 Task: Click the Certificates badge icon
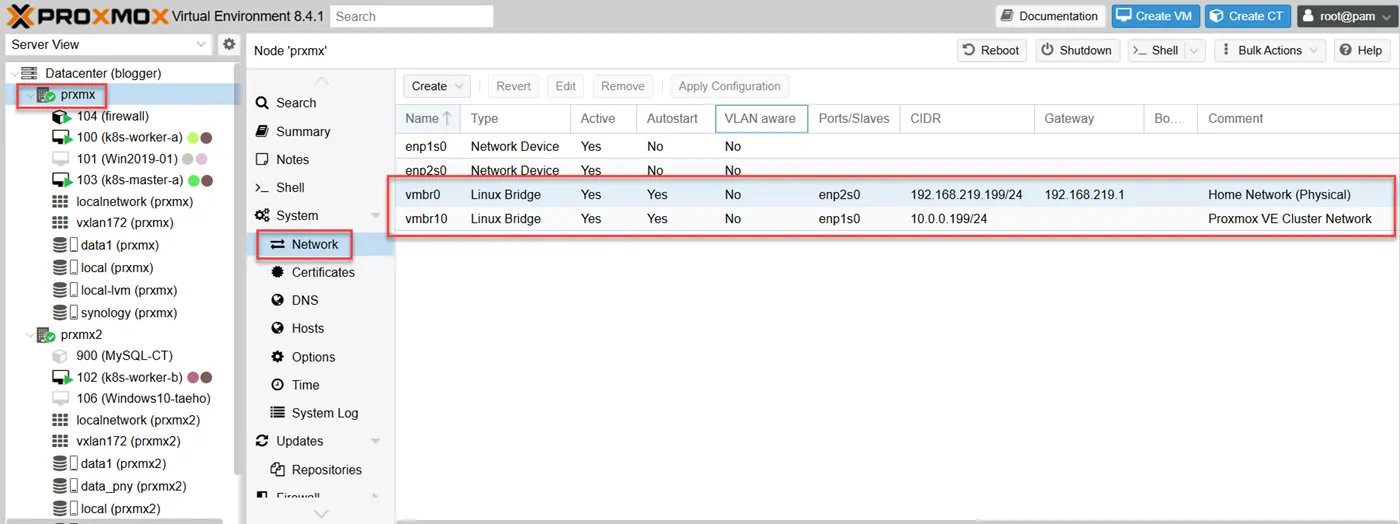(278, 272)
